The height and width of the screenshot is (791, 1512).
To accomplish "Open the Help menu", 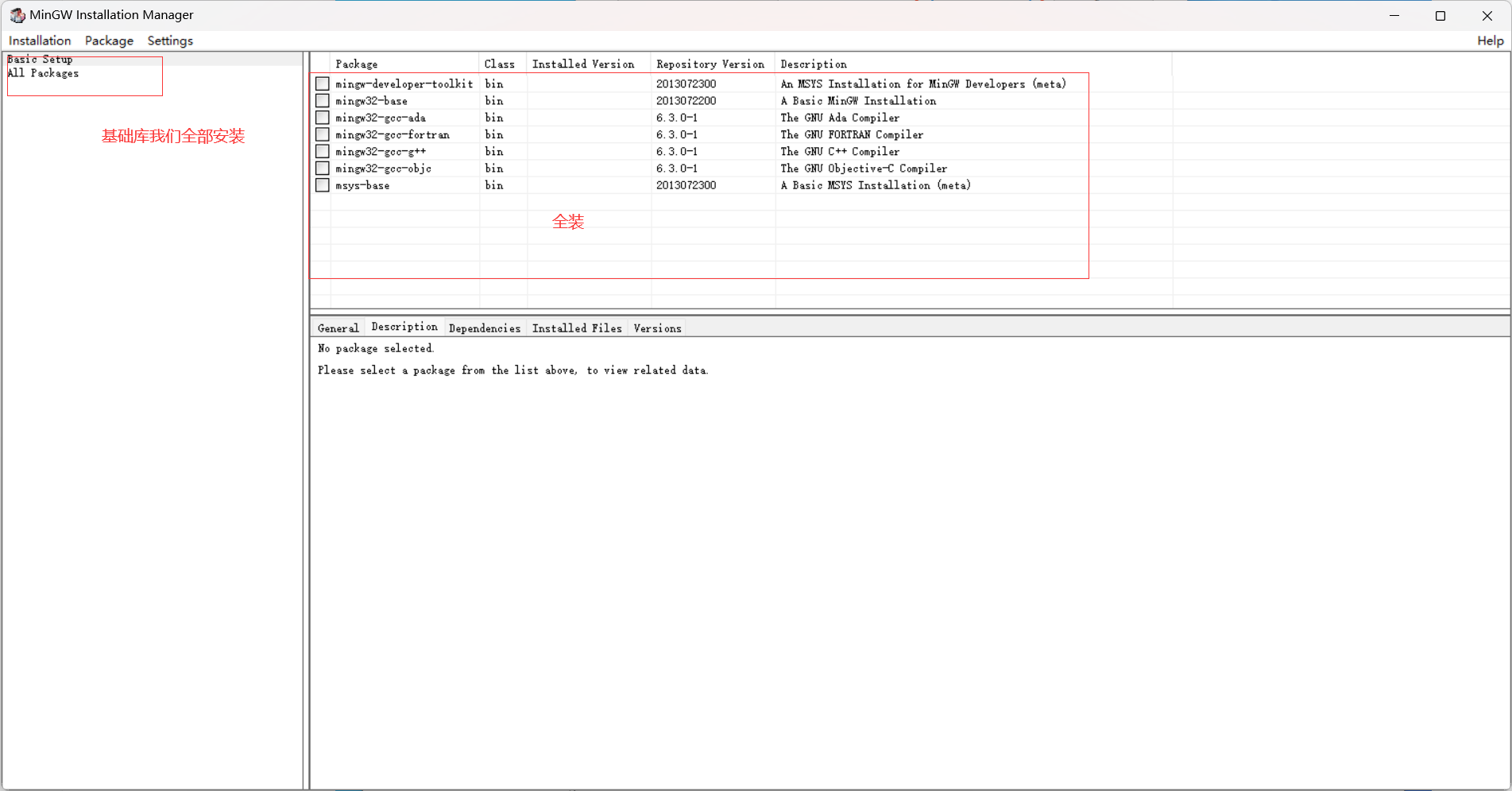I will coord(1490,41).
